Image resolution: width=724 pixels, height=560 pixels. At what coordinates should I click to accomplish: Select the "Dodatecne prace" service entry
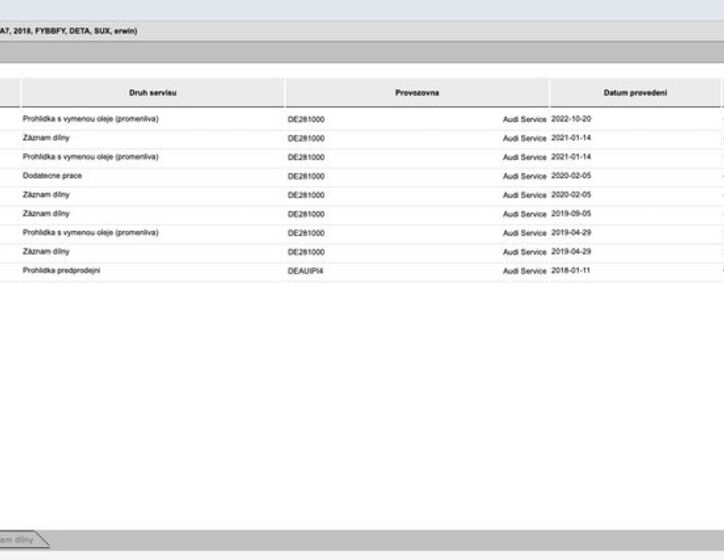[x=52, y=175]
